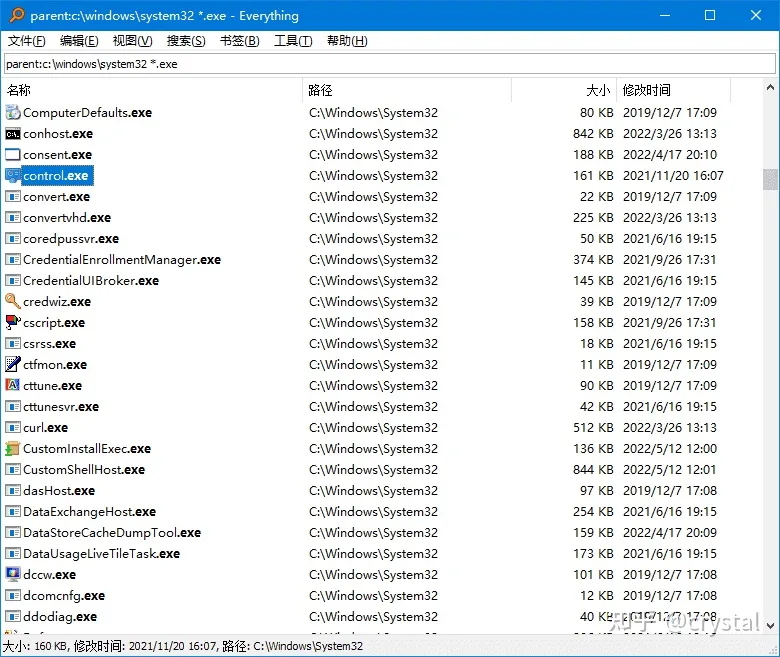Click the DataUsageLiveTileTask.exe icon
Image resolution: width=780 pixels, height=657 pixels.
(13, 554)
